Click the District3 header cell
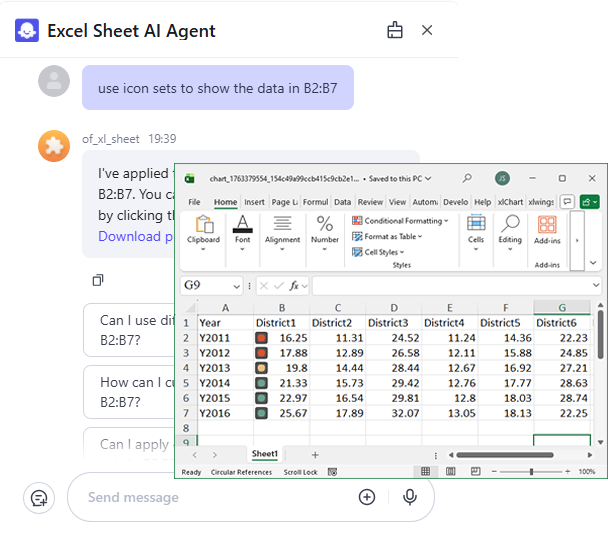608x533 pixels. coord(394,323)
